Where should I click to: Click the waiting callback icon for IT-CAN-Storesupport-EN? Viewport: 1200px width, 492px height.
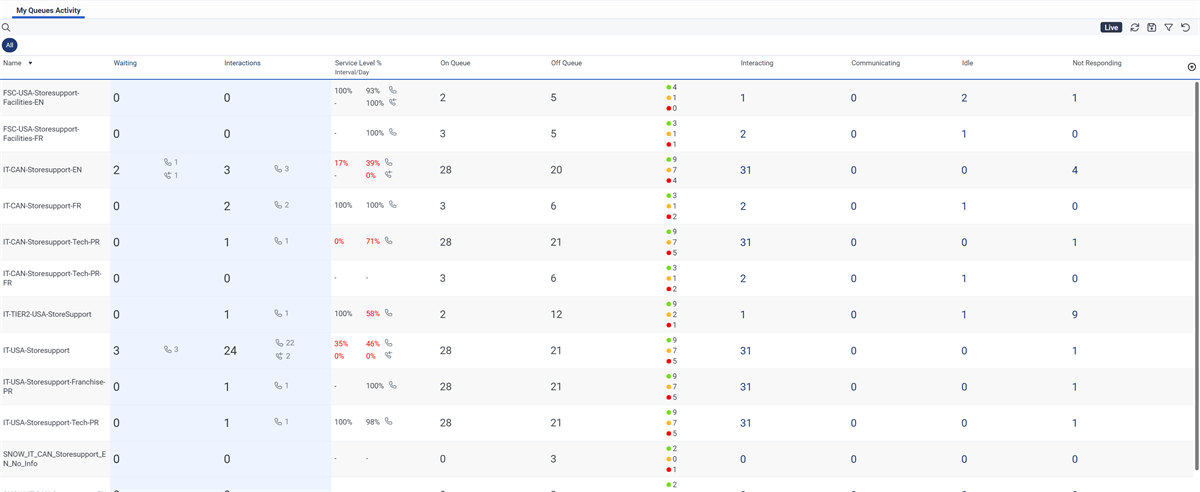pos(168,176)
